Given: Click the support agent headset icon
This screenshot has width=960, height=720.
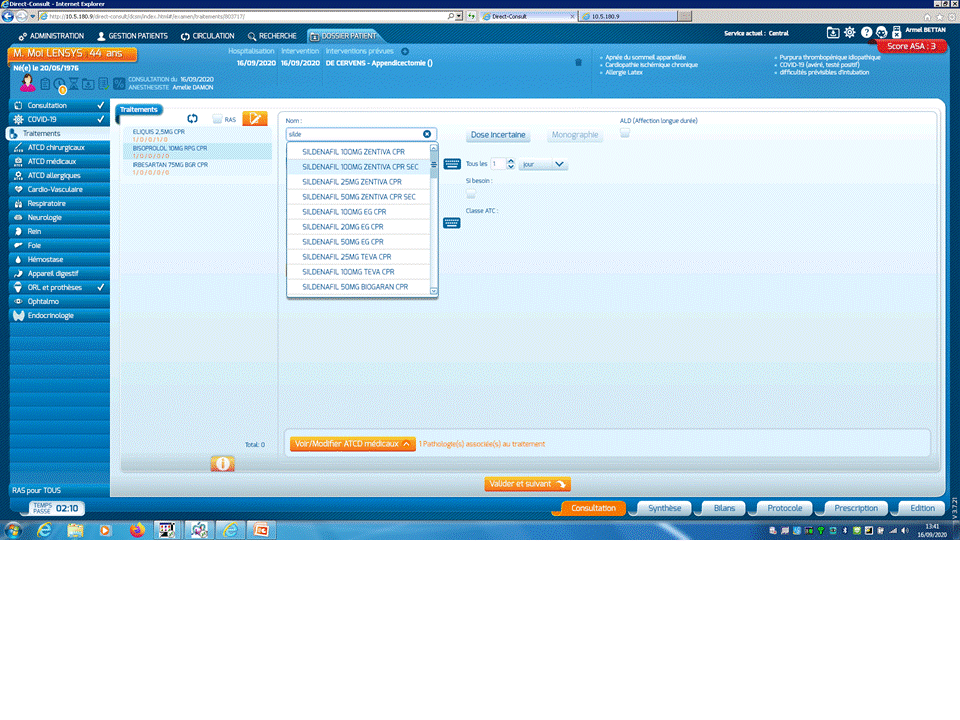Looking at the screenshot, I should pyautogui.click(x=882, y=33).
